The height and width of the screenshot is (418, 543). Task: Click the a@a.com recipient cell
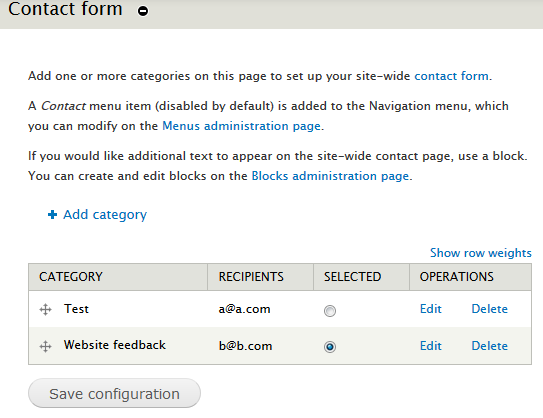[244, 309]
